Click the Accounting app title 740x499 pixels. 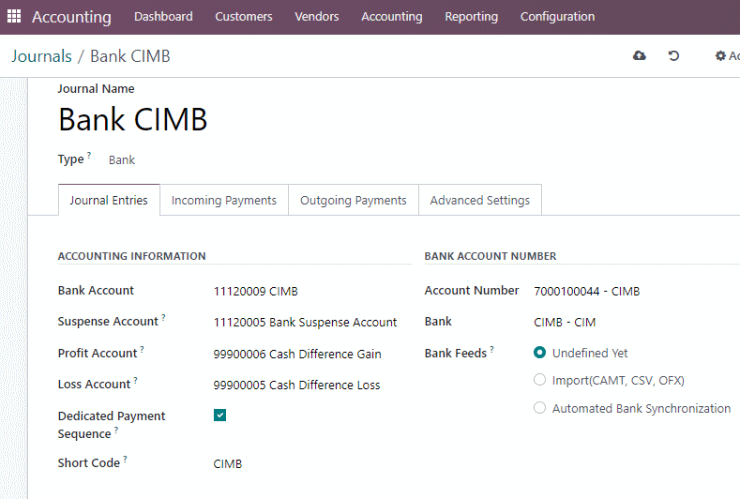coord(71,17)
